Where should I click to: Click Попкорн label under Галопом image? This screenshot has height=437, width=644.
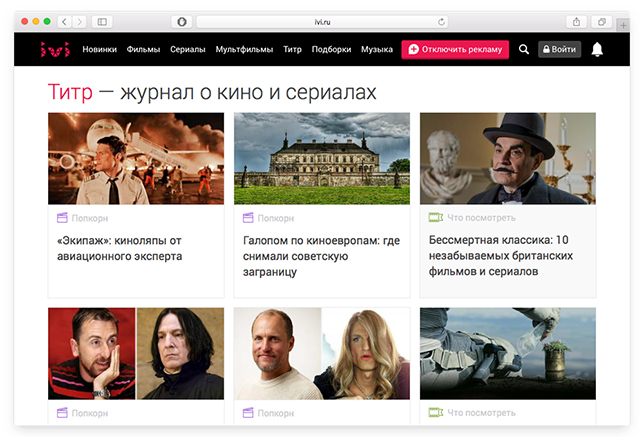coord(276,218)
